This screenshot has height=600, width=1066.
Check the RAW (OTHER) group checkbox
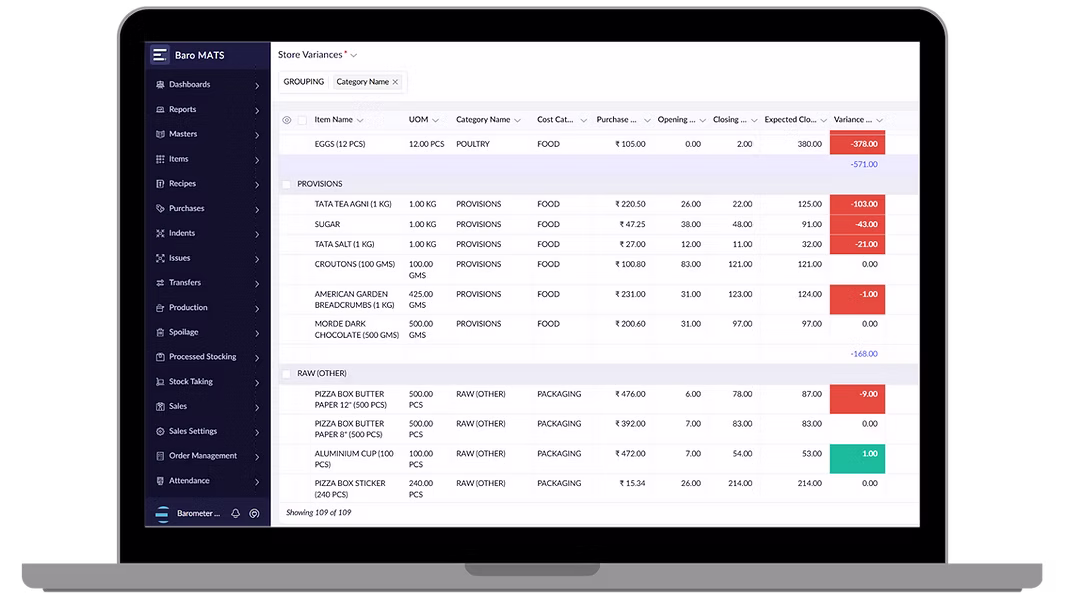click(286, 374)
